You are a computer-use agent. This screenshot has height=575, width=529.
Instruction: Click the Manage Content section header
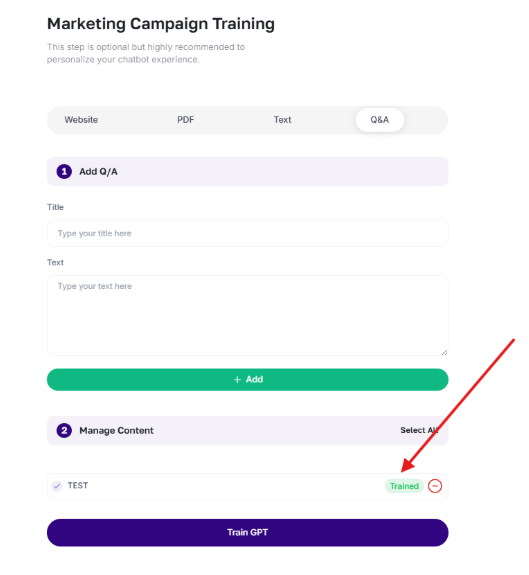click(x=247, y=430)
